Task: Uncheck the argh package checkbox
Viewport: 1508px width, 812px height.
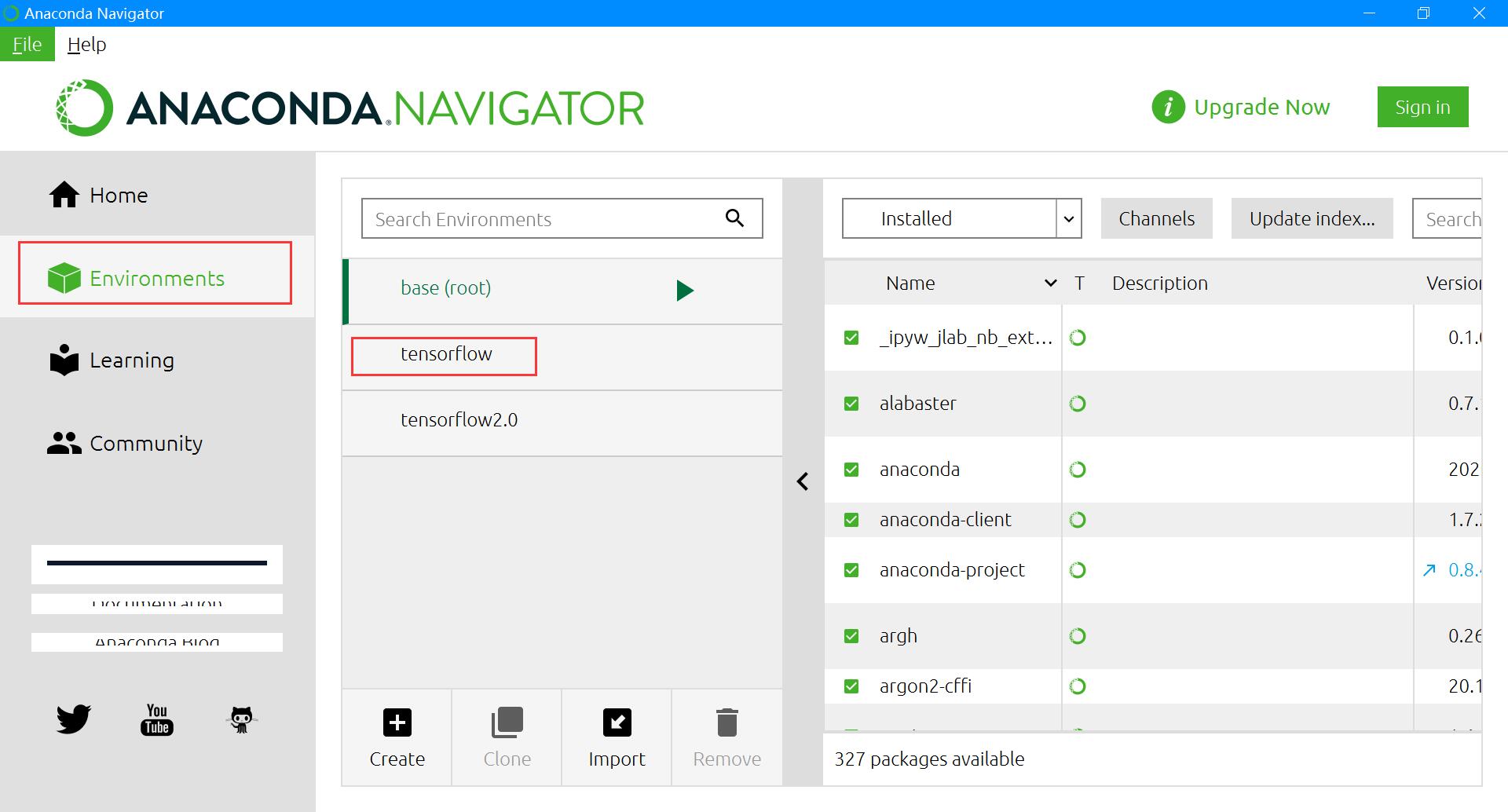Action: tap(851, 636)
